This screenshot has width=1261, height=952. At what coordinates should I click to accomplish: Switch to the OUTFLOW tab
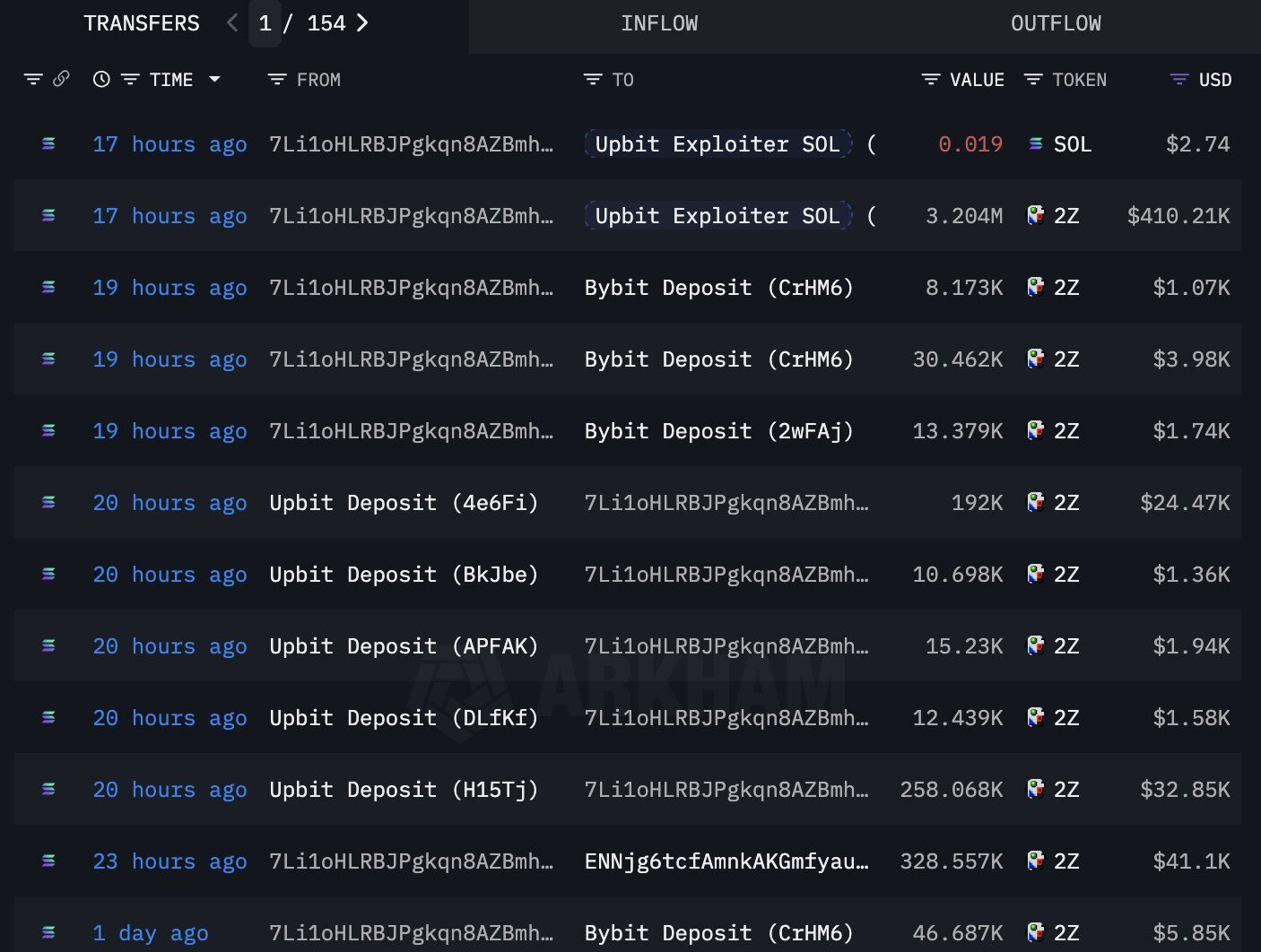click(1057, 23)
